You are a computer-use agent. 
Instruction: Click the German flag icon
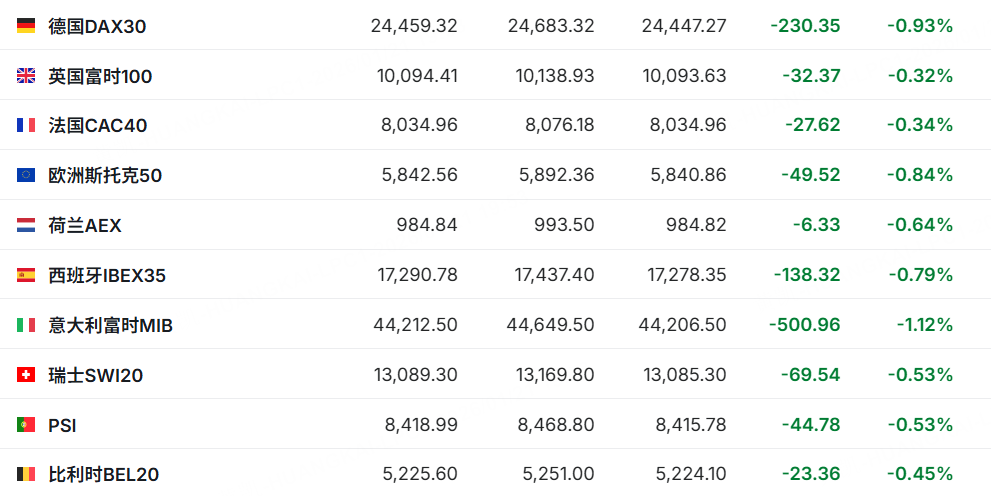(x=26, y=26)
